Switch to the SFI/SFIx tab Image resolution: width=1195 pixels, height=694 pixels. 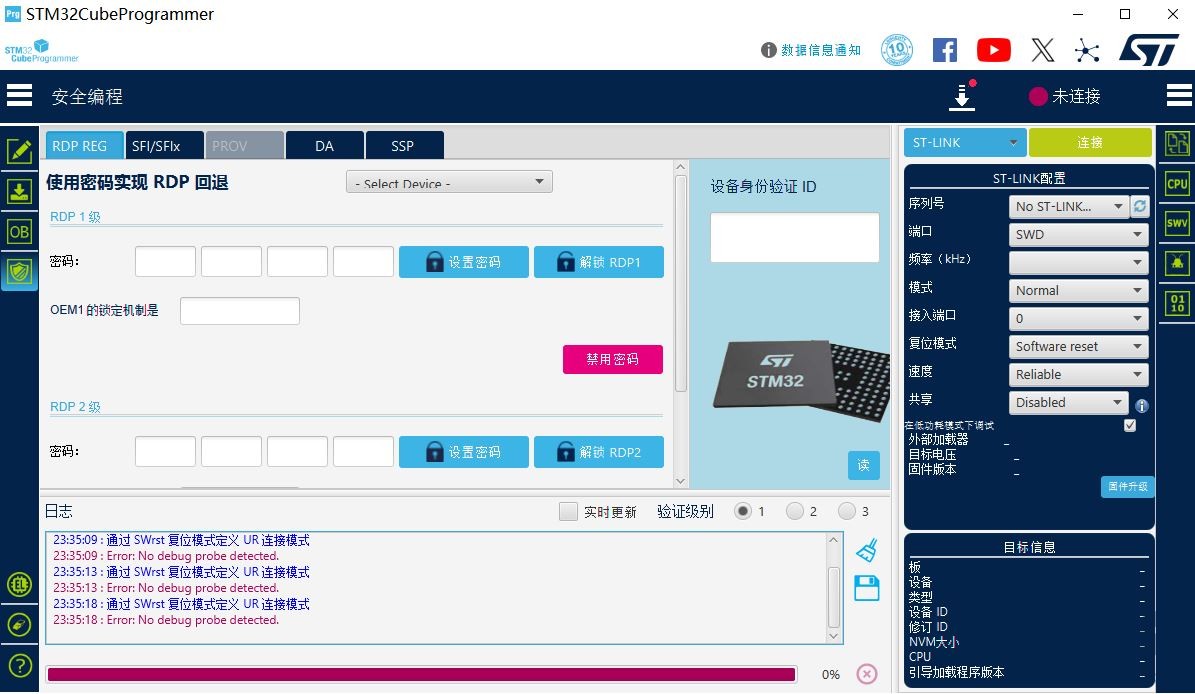(x=165, y=146)
